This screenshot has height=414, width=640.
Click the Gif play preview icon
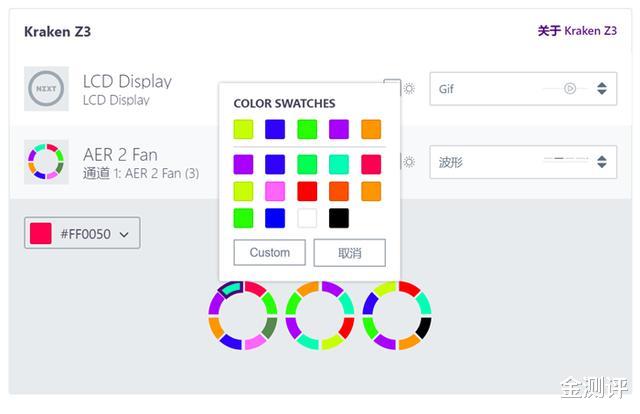[570, 88]
